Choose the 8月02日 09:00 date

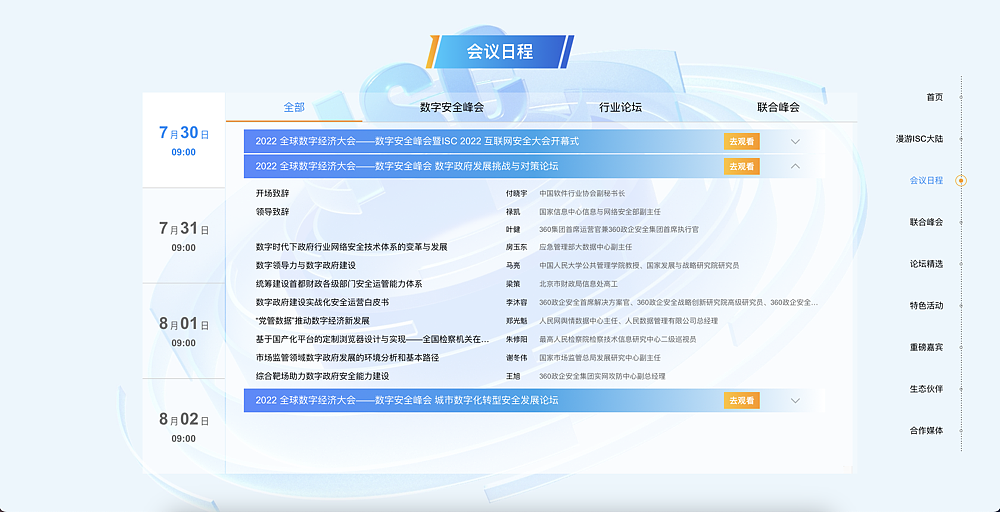point(184,427)
